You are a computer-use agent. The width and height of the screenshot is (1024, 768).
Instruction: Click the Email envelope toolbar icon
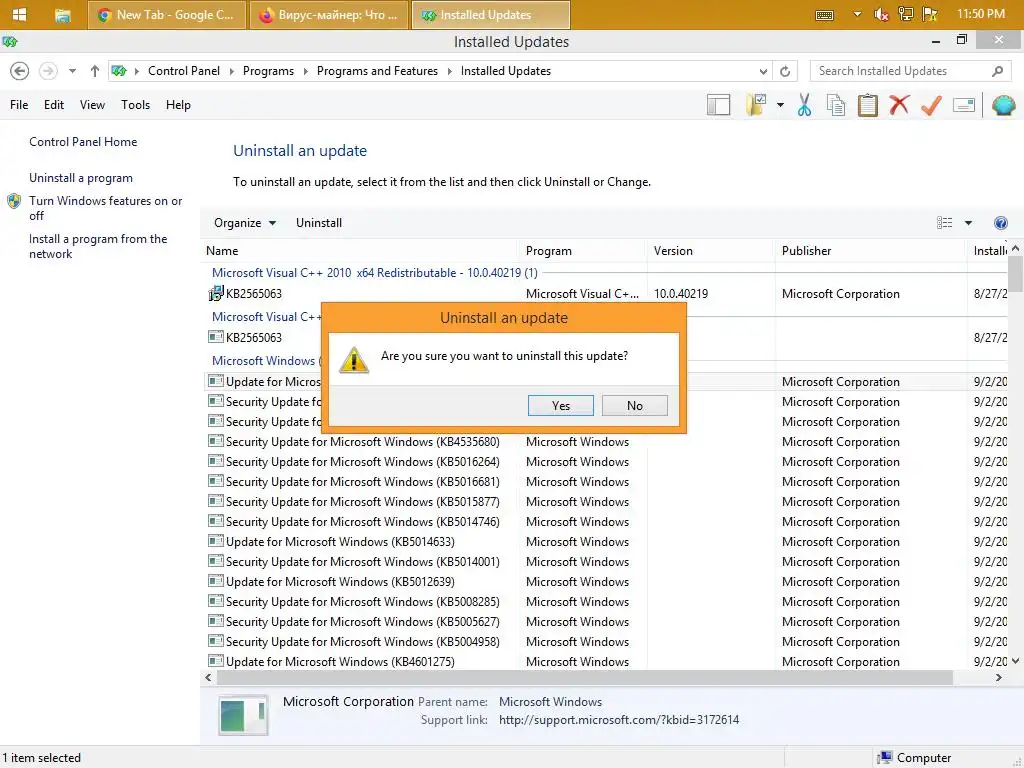[x=964, y=105]
